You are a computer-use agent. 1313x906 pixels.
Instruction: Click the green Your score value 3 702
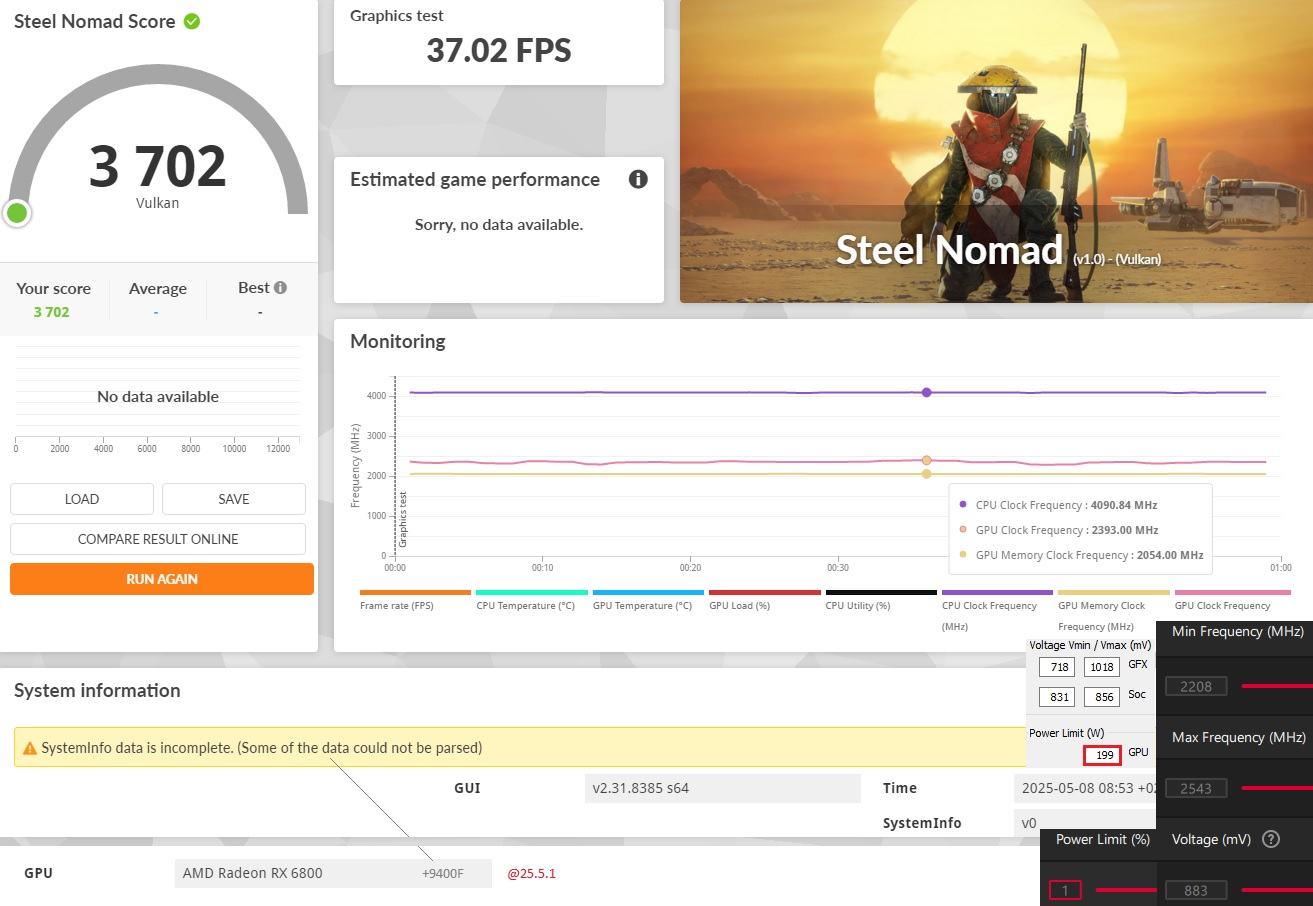(52, 312)
